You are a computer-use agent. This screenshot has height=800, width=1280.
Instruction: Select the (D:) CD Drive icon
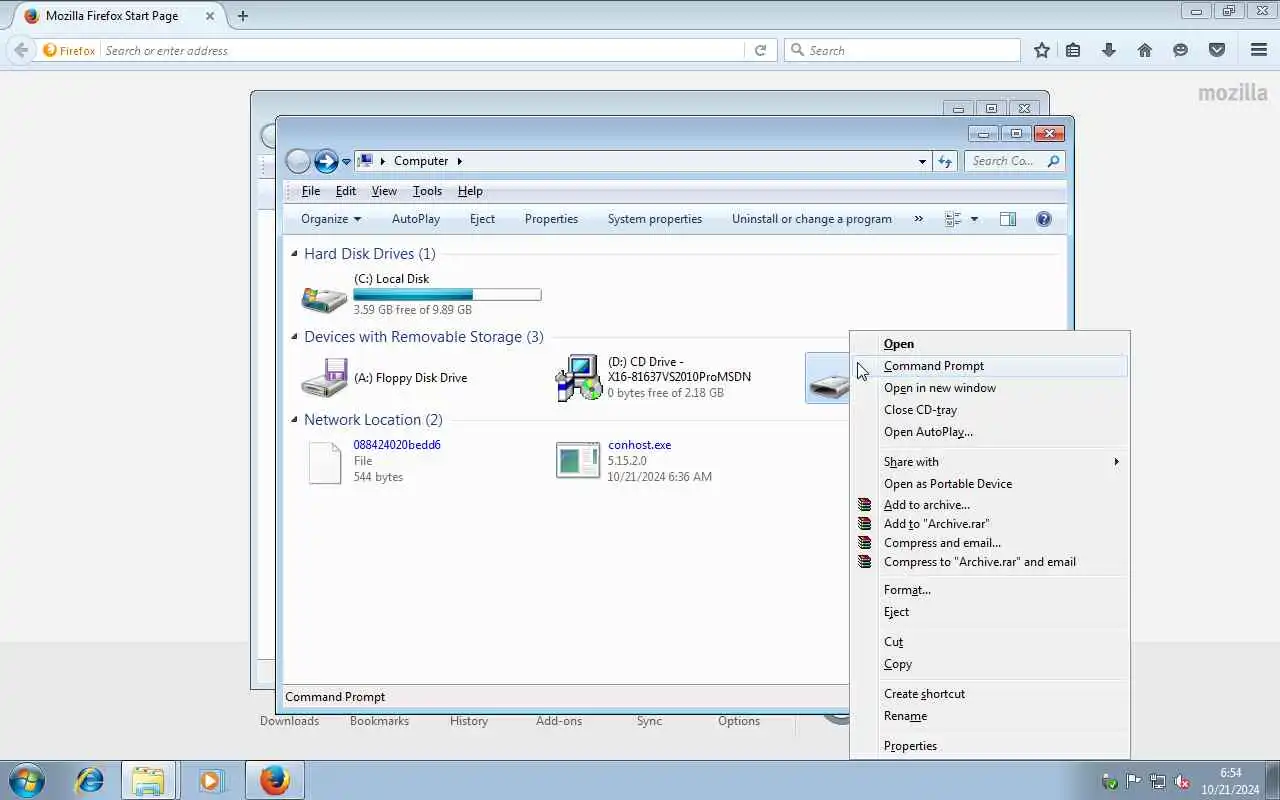pos(579,378)
